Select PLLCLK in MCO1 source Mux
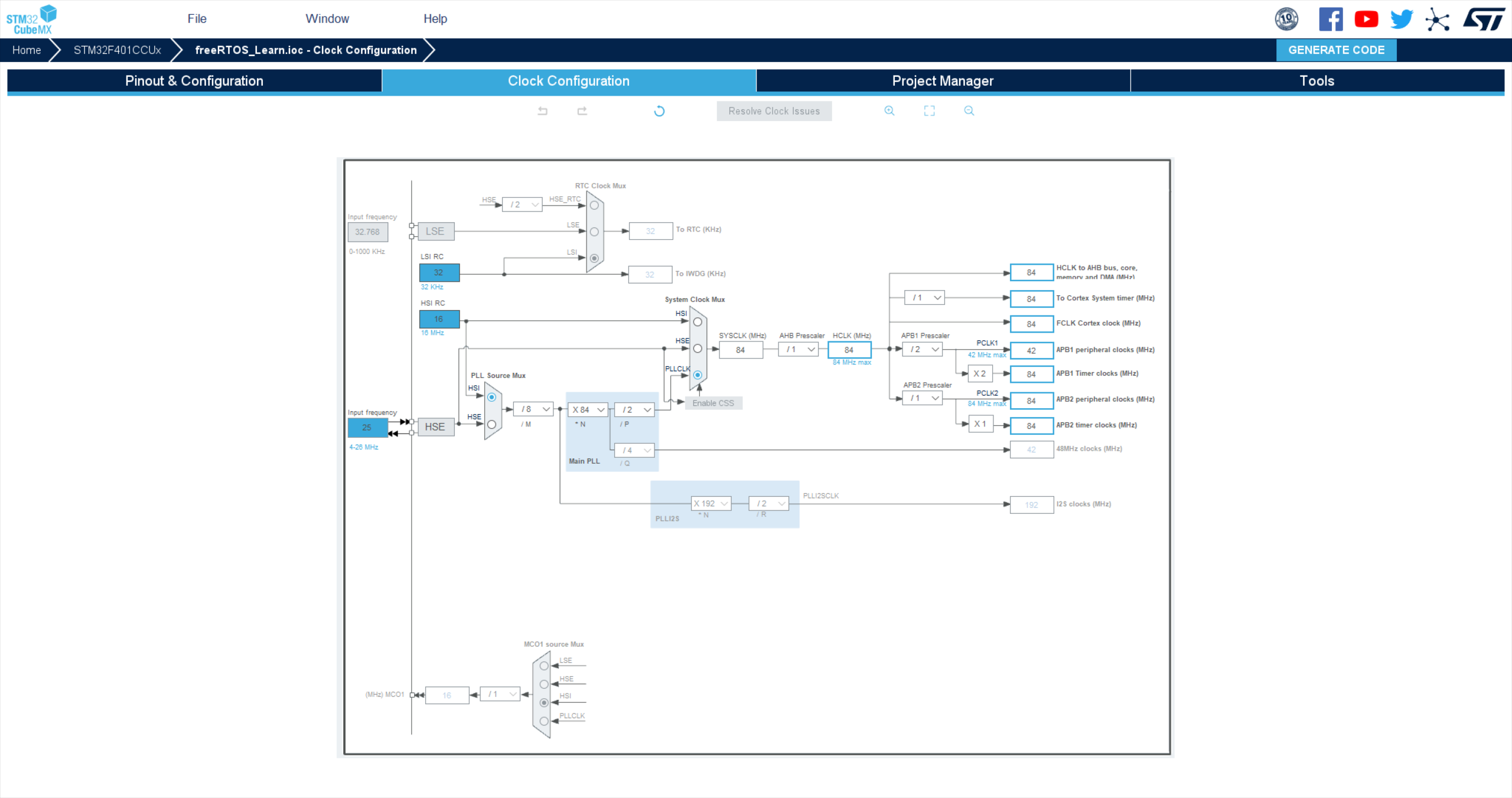 tap(544, 721)
